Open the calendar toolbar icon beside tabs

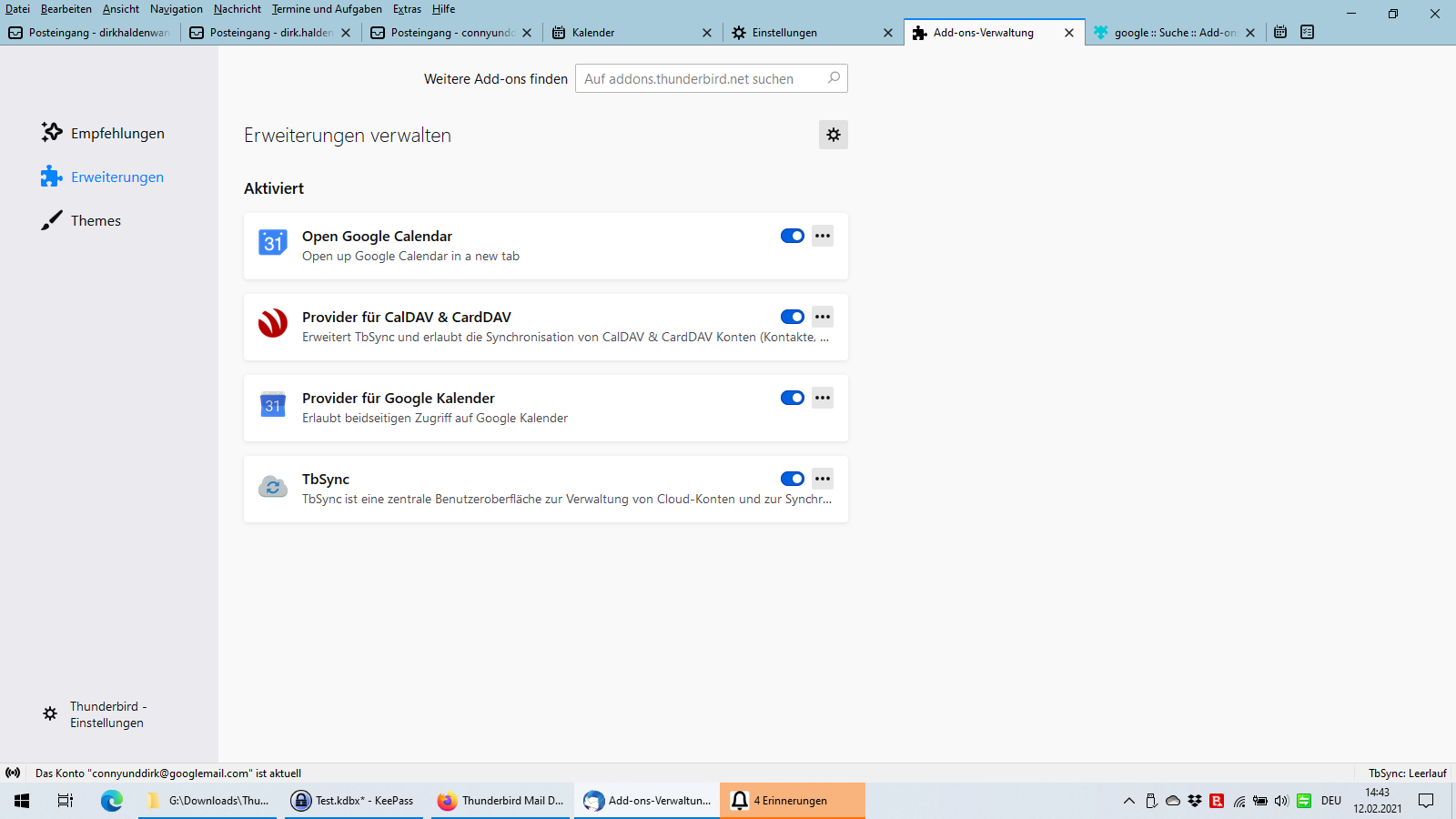point(1280,32)
